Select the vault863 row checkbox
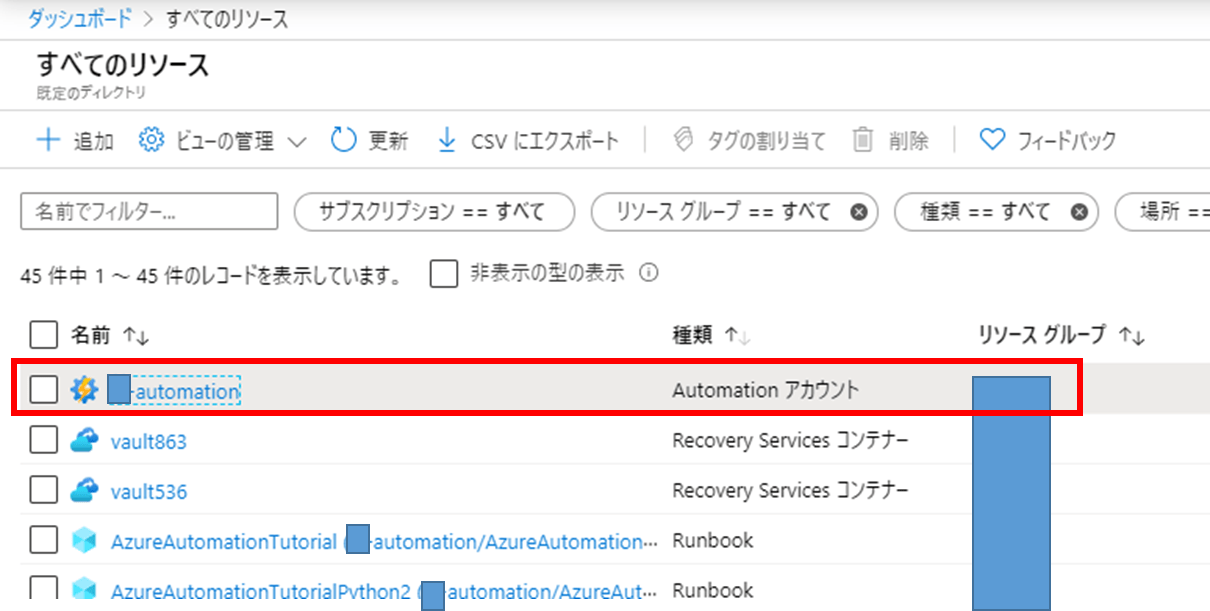This screenshot has height=611, width=1210. click(x=43, y=440)
